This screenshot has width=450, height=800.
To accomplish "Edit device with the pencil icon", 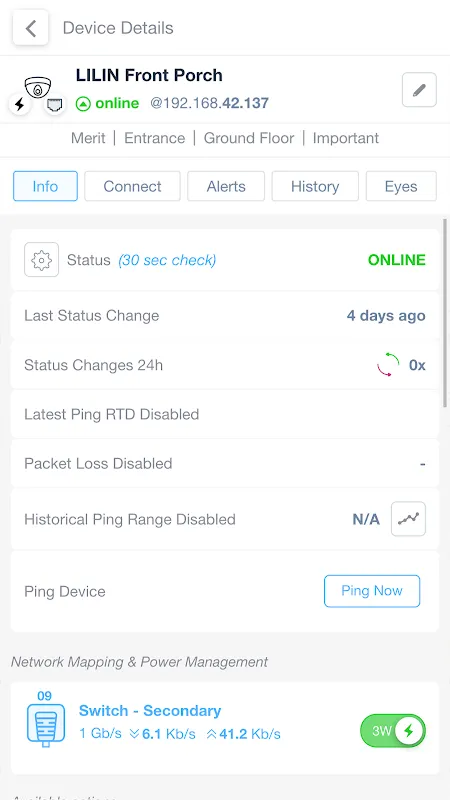I will pyautogui.click(x=419, y=90).
